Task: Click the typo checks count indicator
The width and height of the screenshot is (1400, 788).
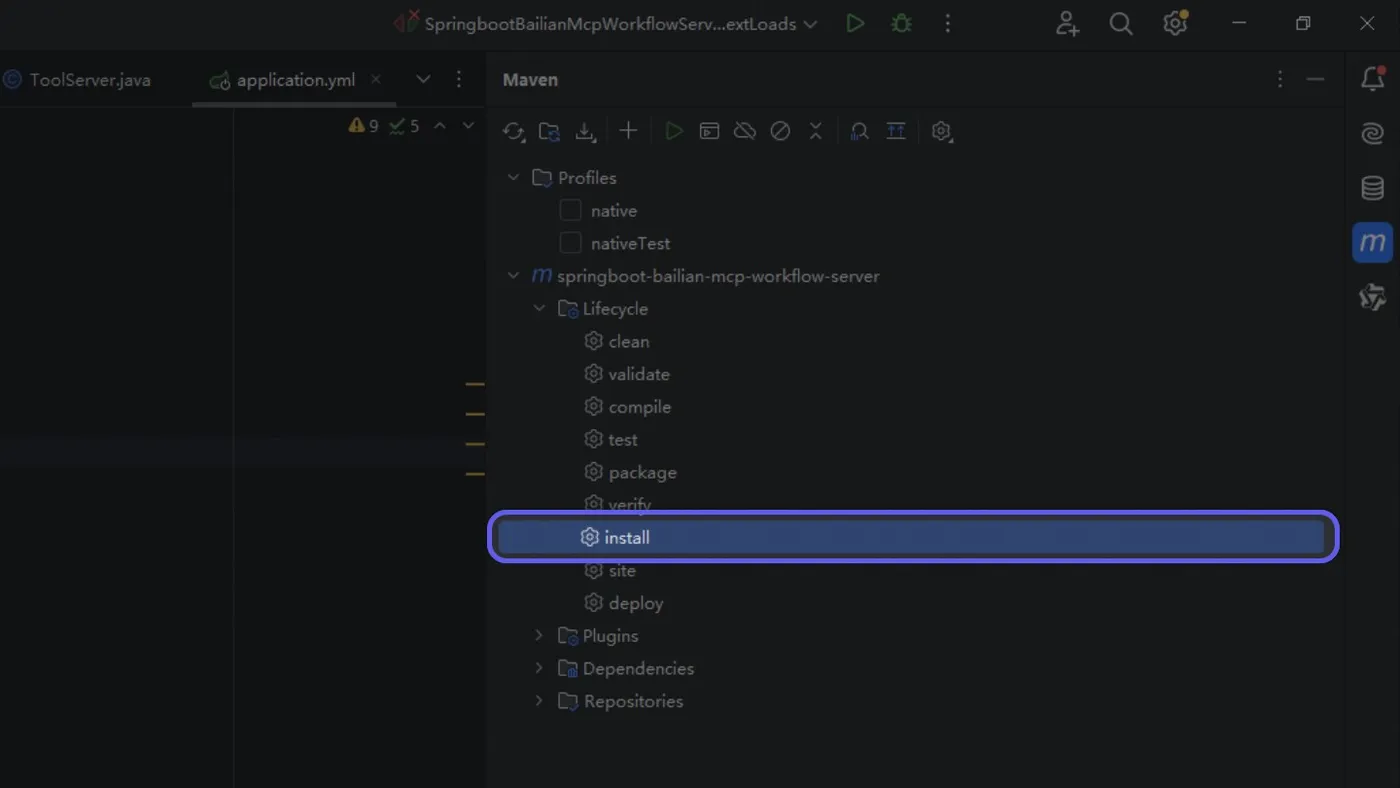Action: point(404,125)
